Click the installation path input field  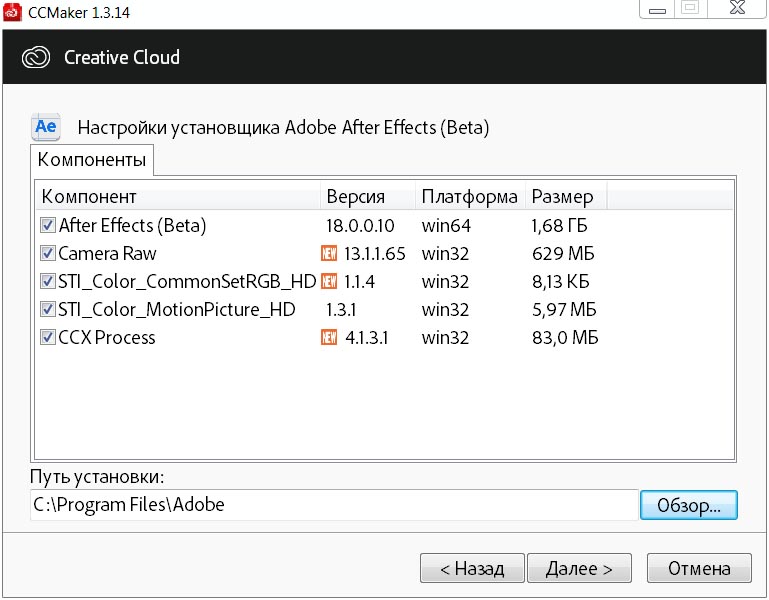pos(334,505)
